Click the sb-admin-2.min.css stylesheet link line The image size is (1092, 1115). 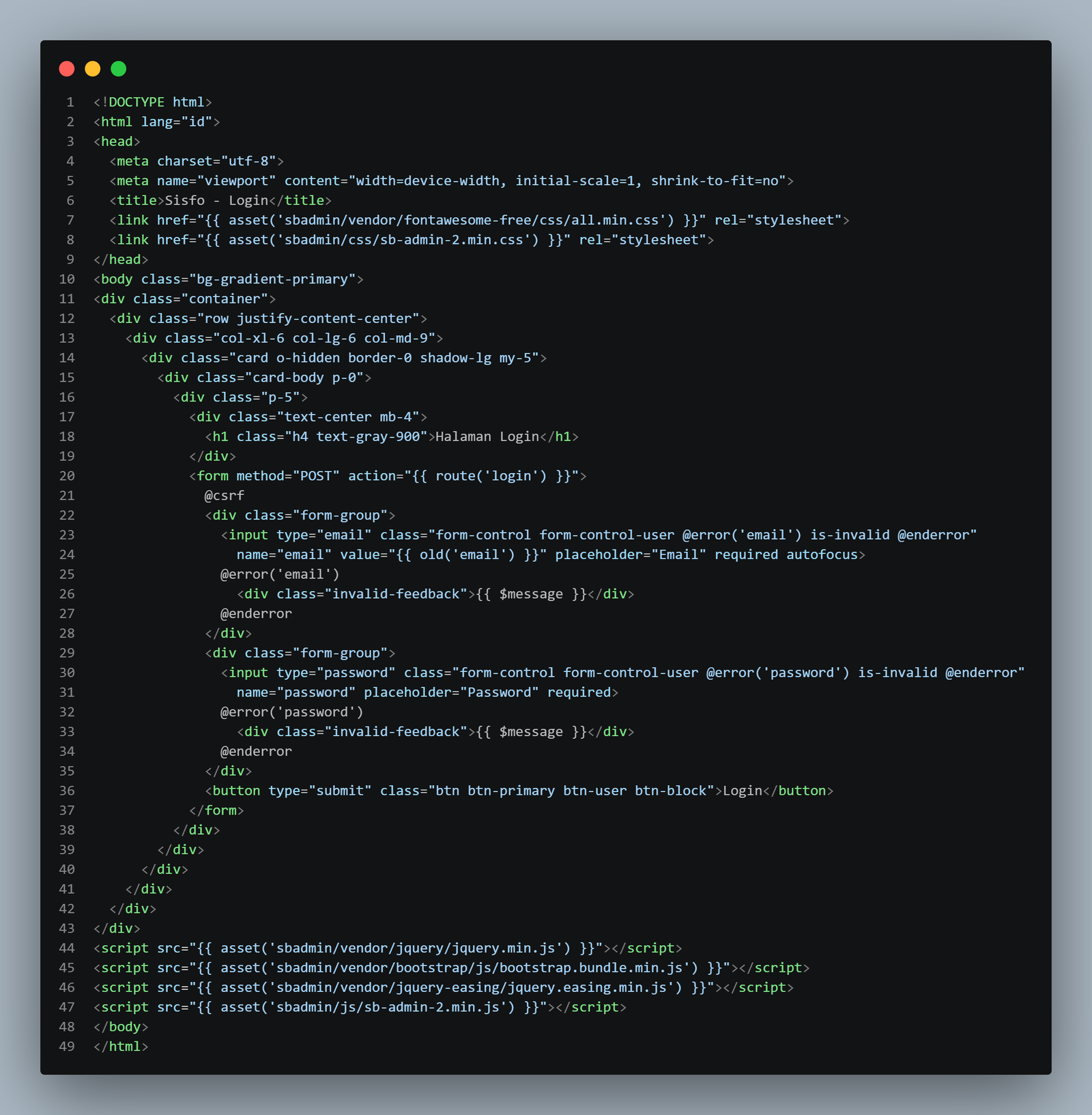coord(412,240)
